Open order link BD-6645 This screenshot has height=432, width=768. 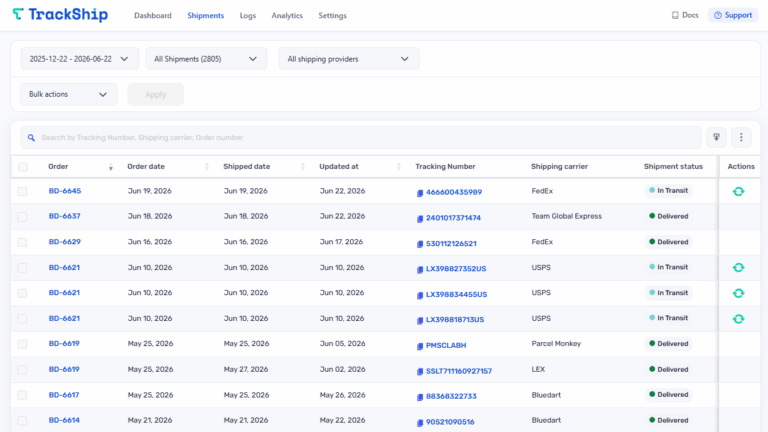click(x=65, y=191)
